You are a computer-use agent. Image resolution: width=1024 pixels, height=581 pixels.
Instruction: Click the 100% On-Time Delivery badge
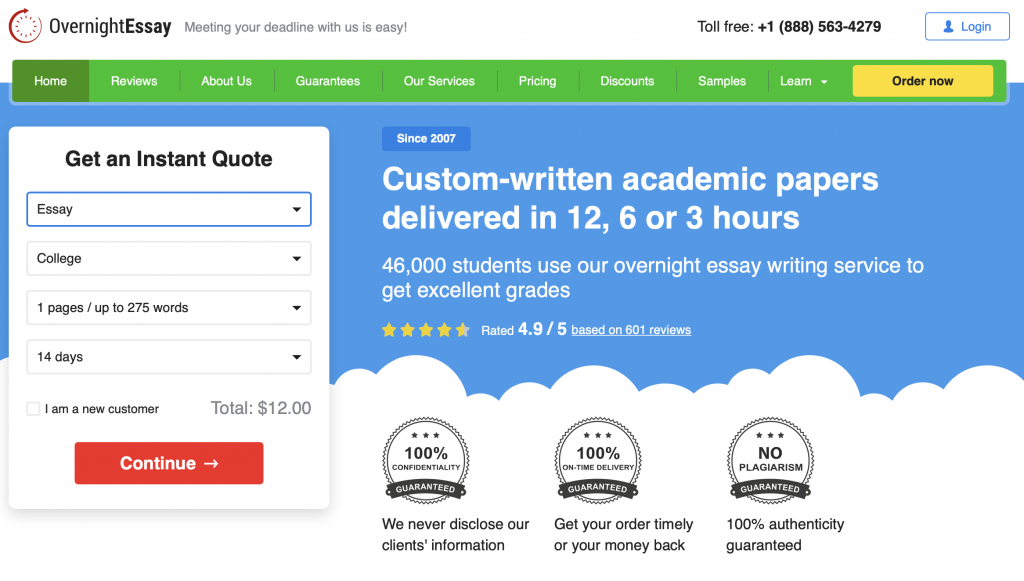click(598, 460)
